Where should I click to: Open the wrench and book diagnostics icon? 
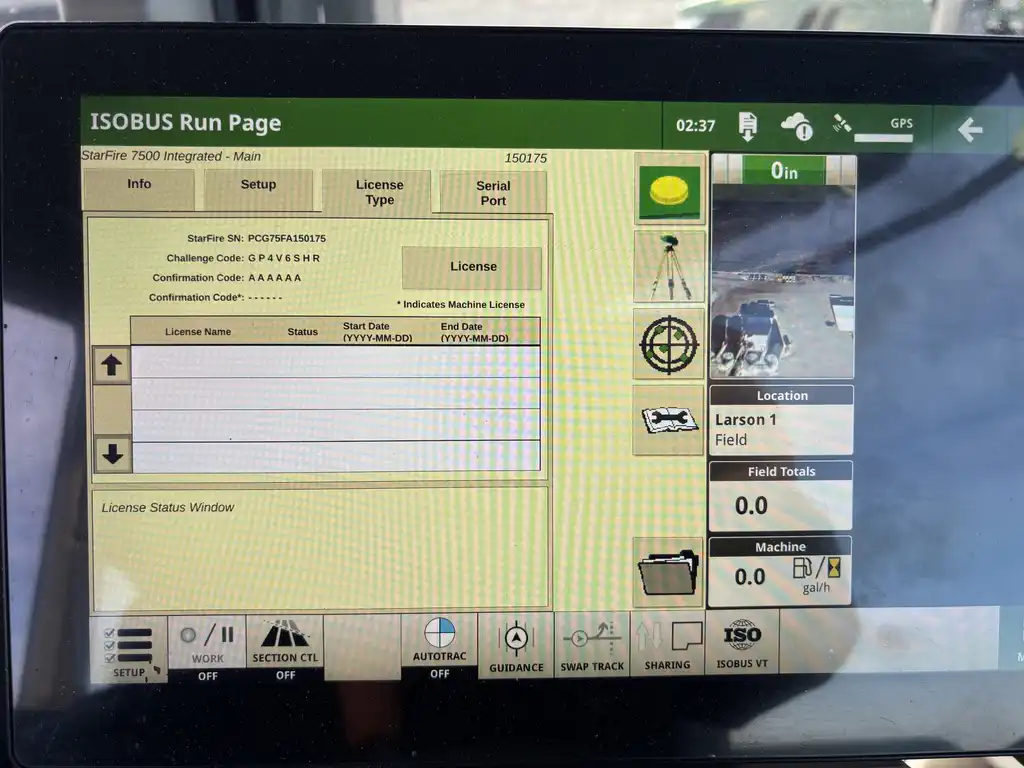tap(667, 420)
